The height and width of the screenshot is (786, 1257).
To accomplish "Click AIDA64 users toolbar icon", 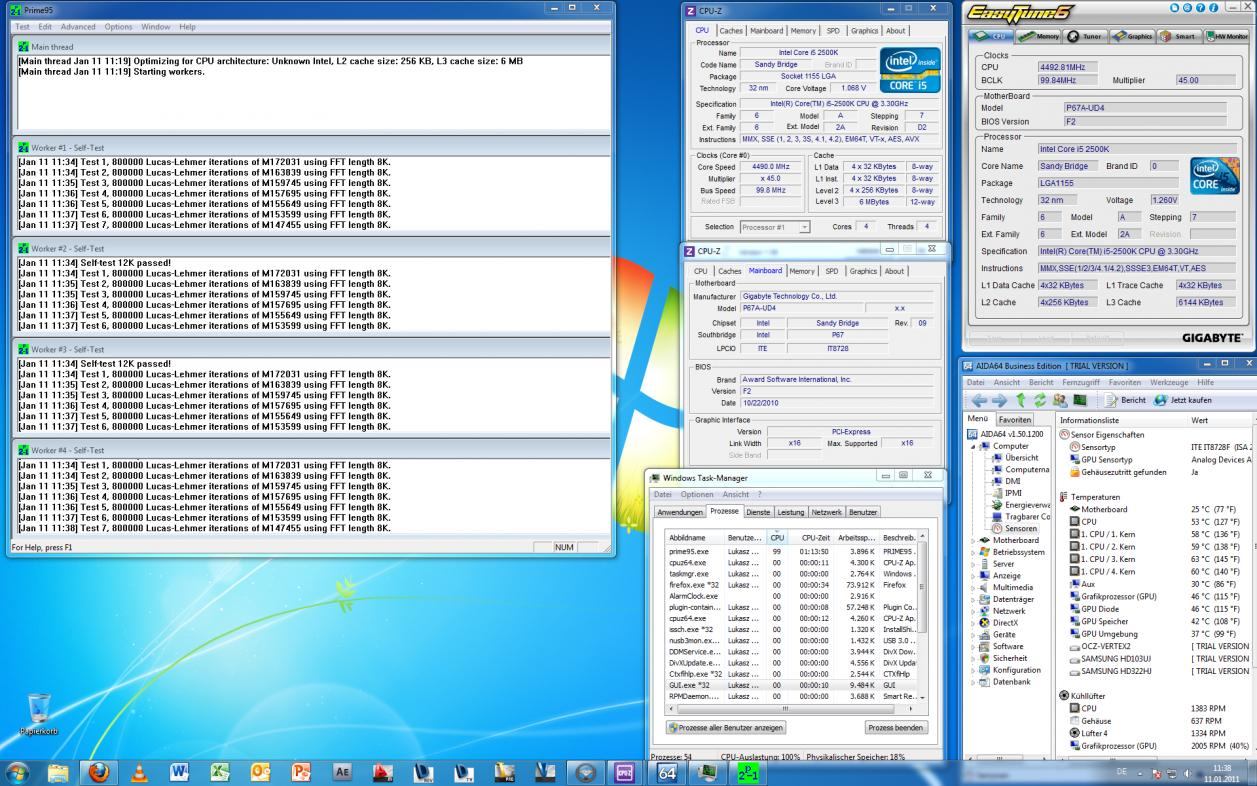I will [x=1059, y=400].
